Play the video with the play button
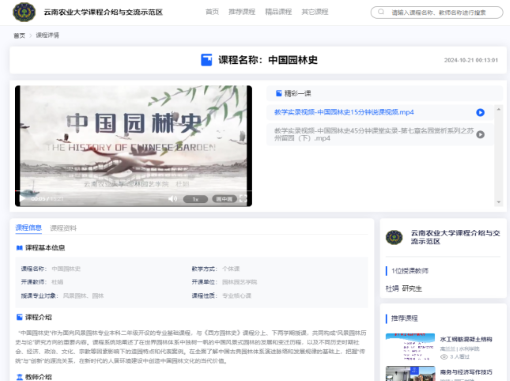 [x=22, y=199]
